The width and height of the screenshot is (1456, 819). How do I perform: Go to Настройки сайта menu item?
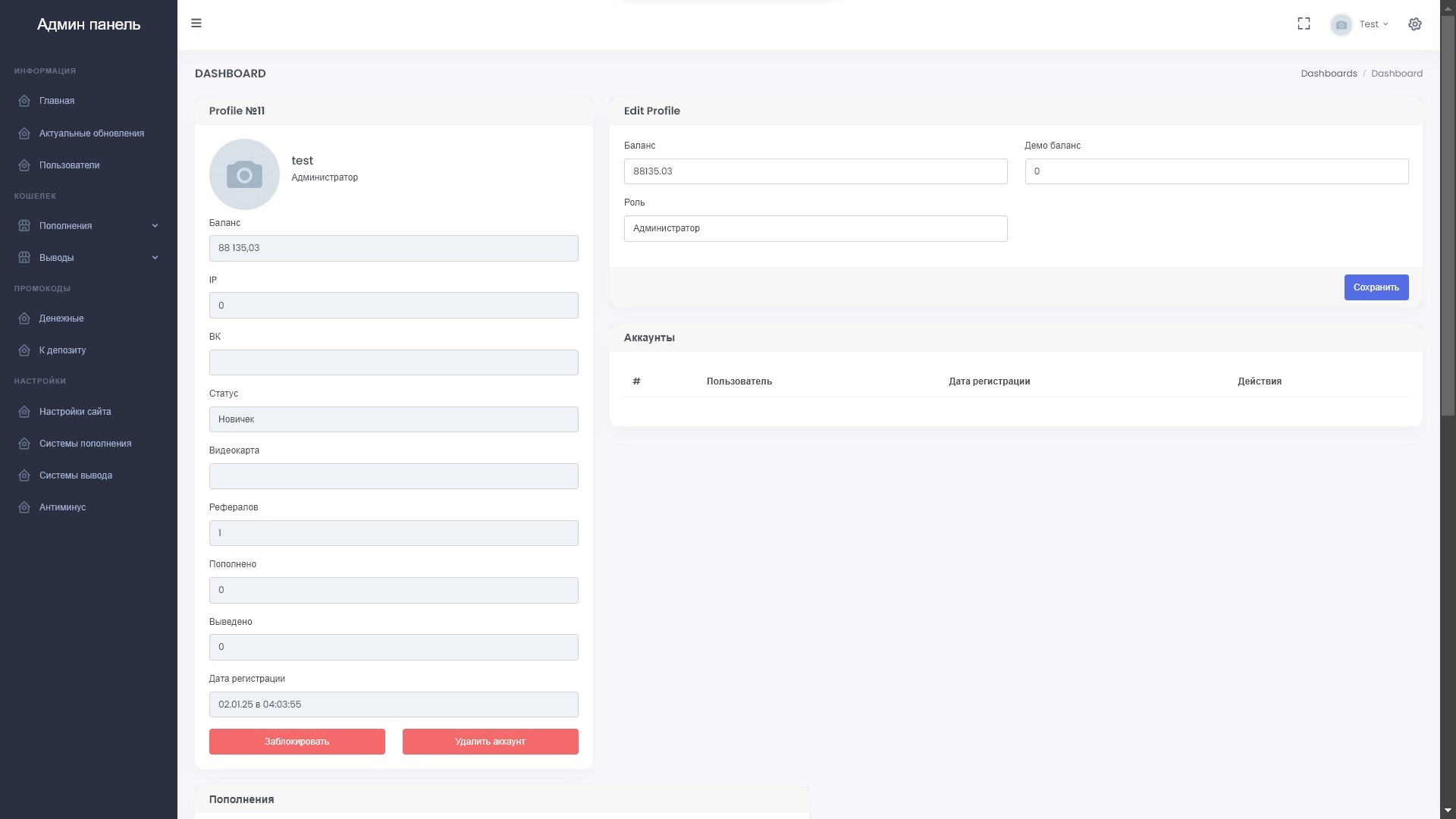coord(75,412)
